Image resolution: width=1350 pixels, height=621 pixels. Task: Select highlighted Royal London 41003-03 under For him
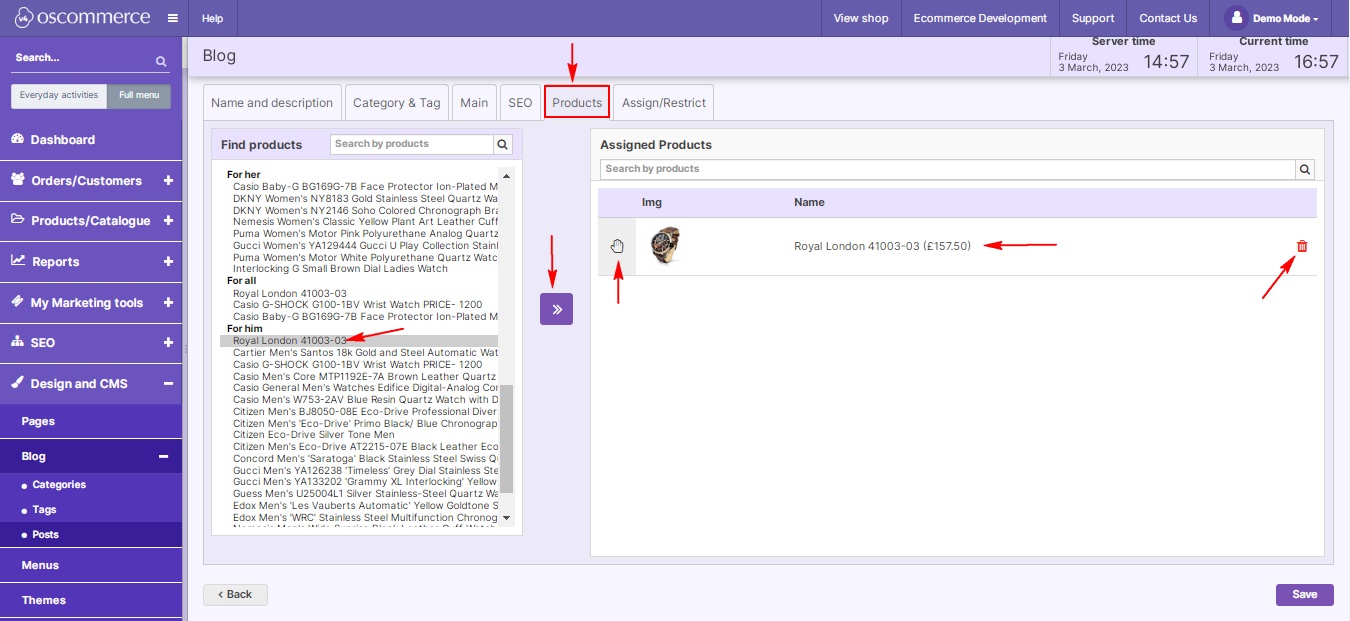(359, 341)
